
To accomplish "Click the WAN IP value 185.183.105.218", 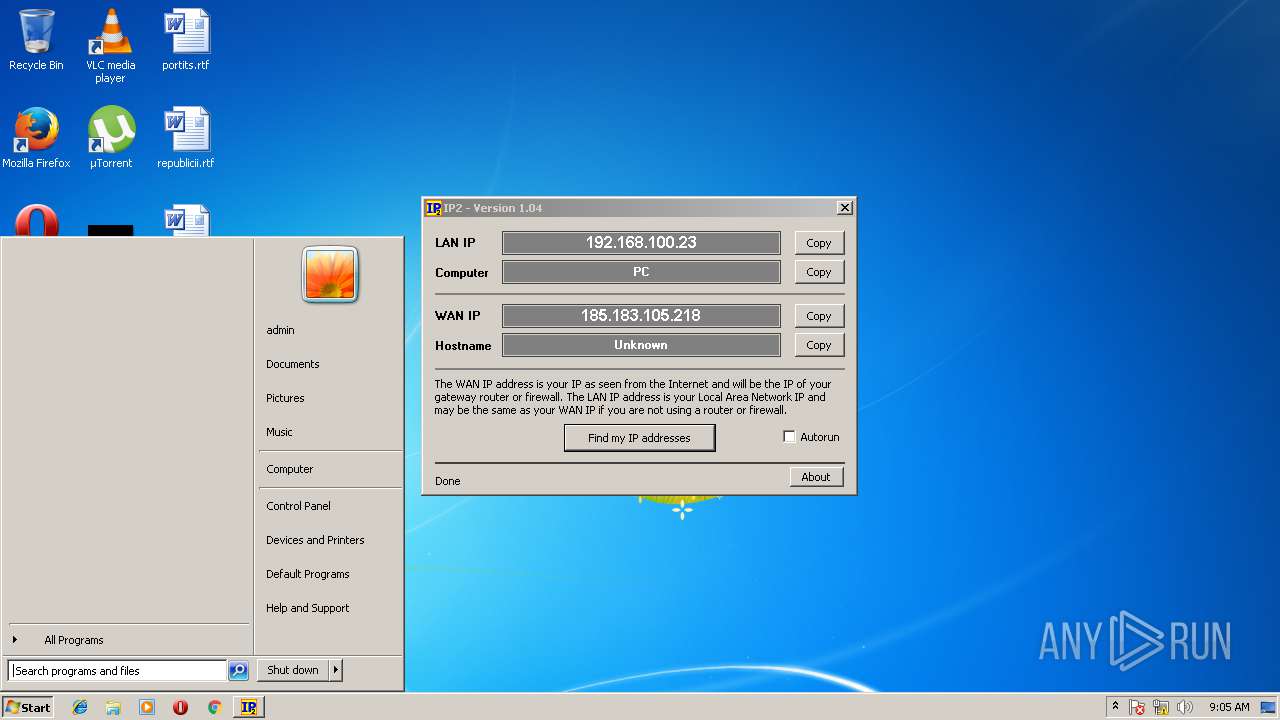I will [641, 316].
